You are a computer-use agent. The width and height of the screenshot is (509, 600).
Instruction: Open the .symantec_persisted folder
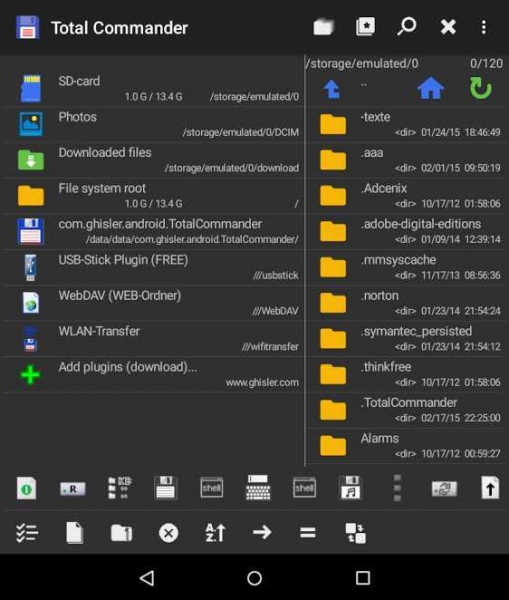tap(408, 338)
